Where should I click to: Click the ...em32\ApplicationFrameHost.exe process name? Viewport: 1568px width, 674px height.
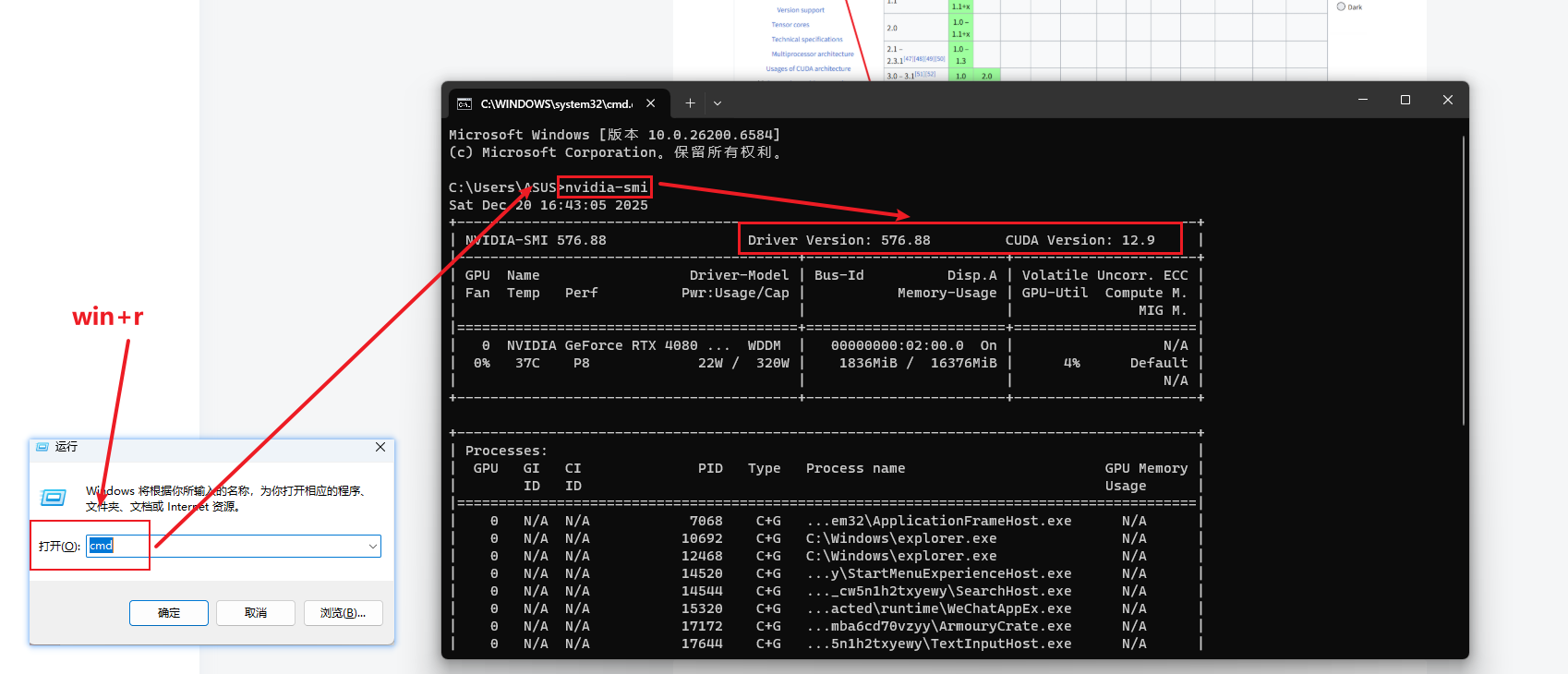point(939,521)
